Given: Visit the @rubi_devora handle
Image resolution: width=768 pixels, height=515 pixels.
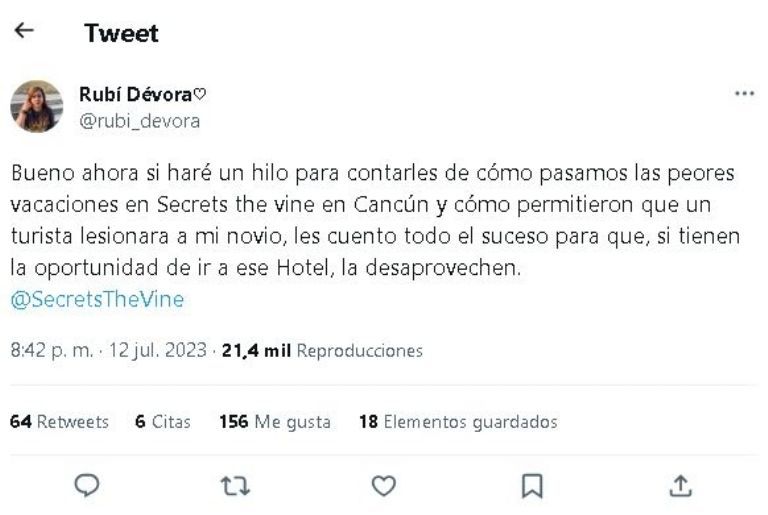Looking at the screenshot, I should 140,121.
